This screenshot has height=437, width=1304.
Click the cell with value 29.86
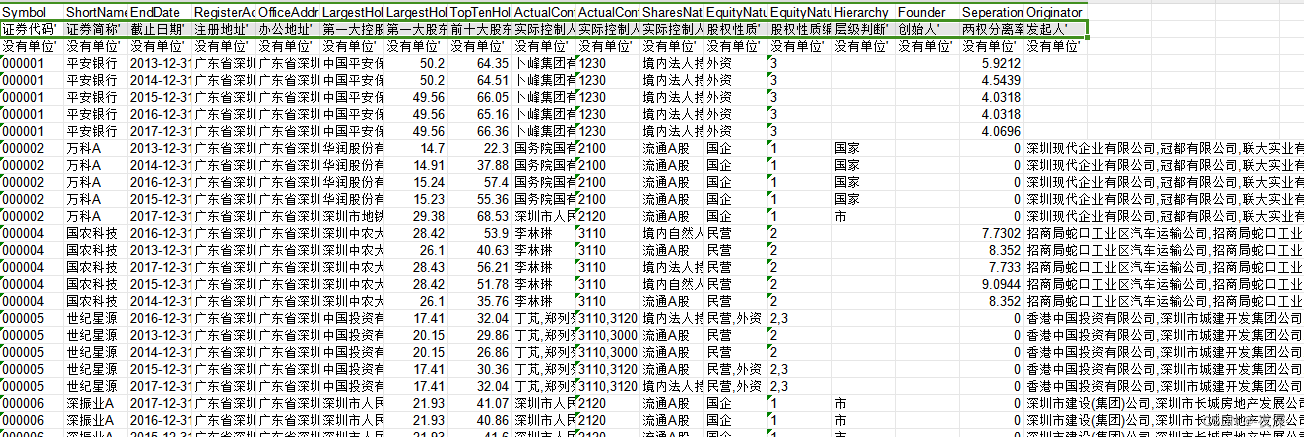(x=480, y=334)
